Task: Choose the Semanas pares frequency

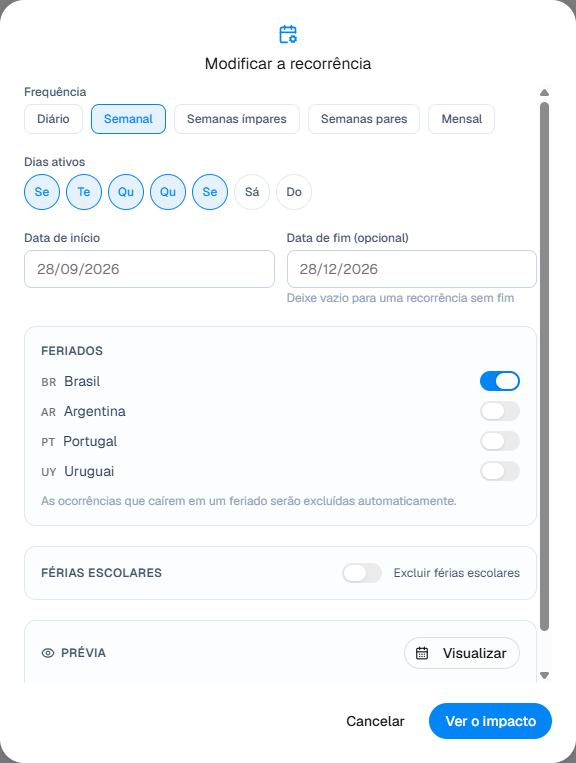Action: (x=364, y=119)
